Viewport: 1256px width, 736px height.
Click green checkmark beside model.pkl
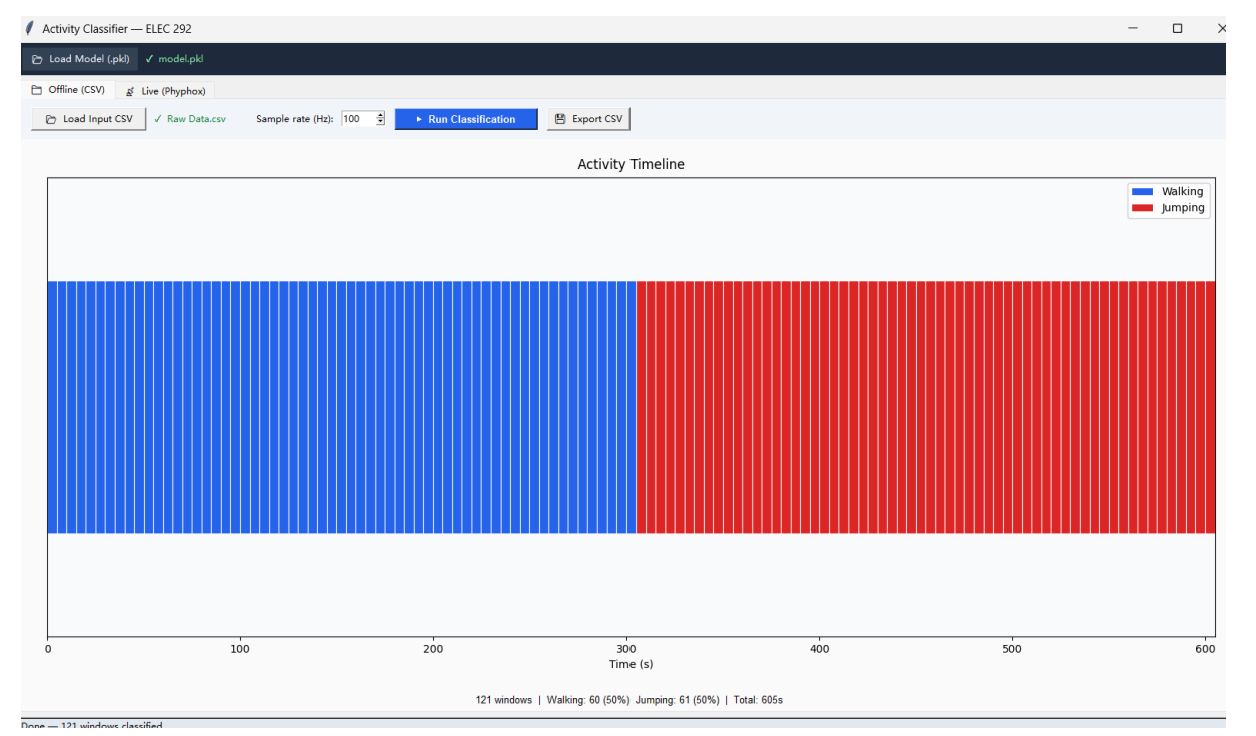150,59
